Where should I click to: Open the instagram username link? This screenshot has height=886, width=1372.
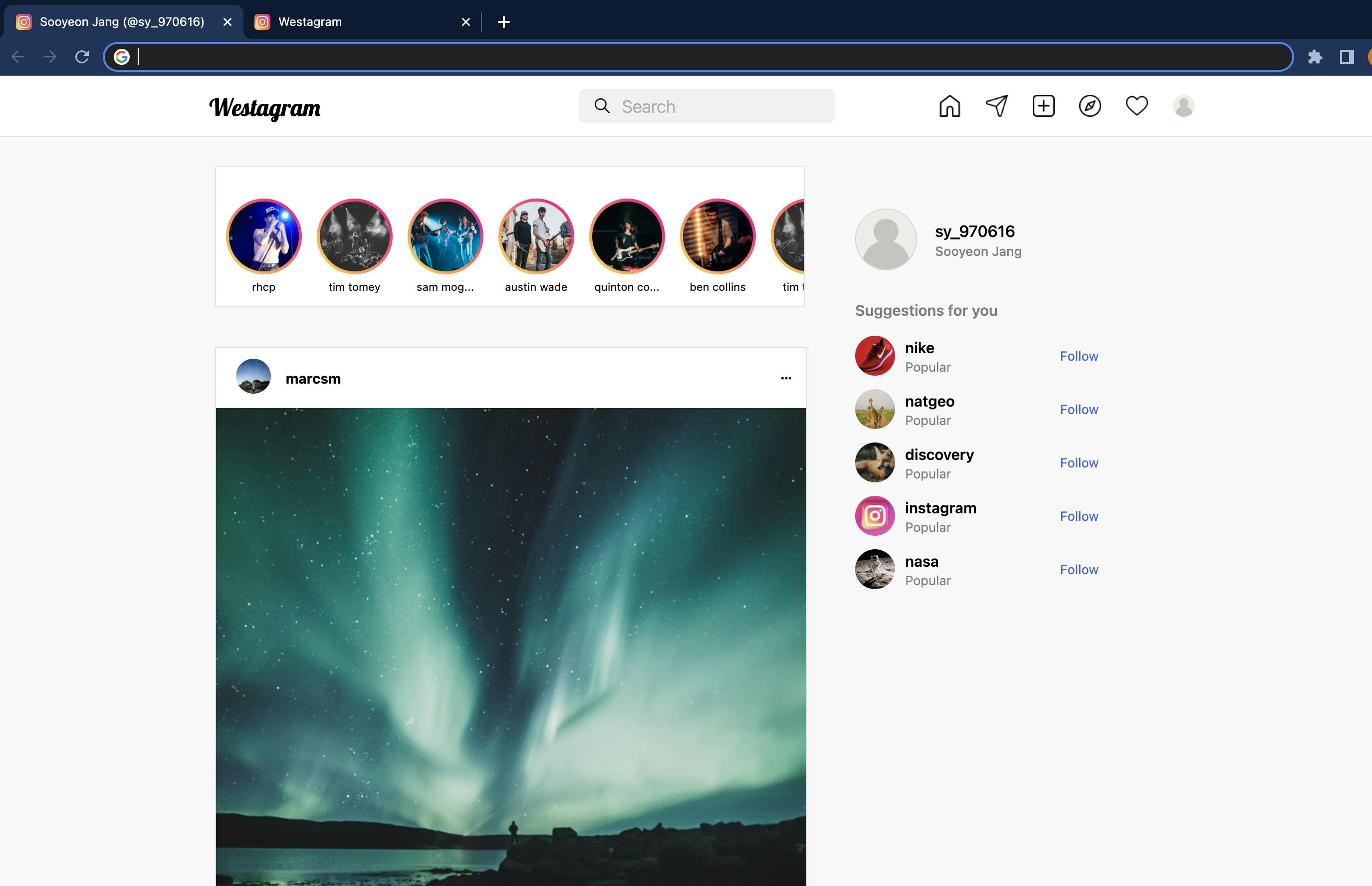coord(940,508)
